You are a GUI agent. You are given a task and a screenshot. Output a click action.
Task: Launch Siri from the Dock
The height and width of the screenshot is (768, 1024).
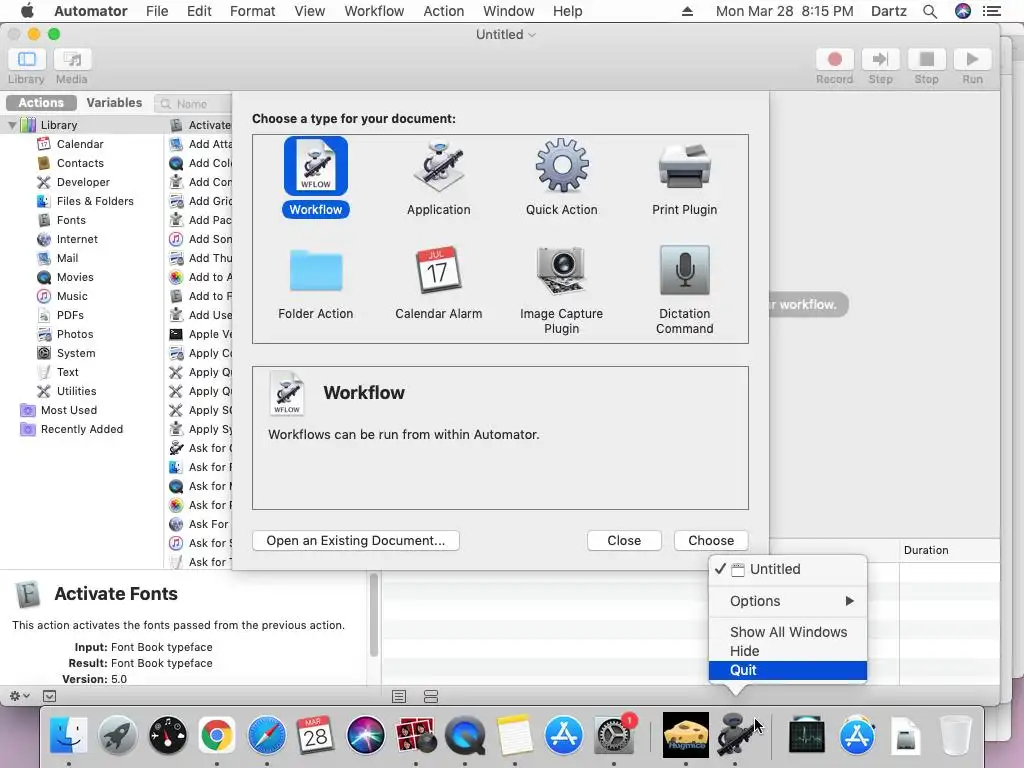point(366,735)
